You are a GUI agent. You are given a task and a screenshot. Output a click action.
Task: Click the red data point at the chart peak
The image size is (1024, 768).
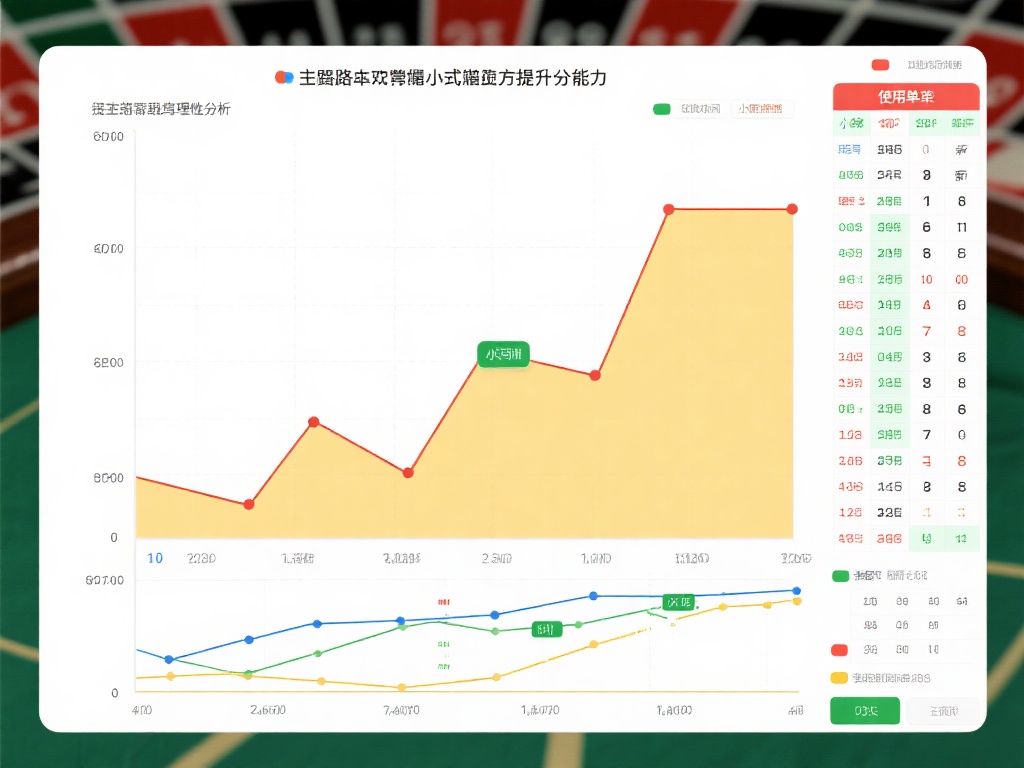(x=668, y=209)
